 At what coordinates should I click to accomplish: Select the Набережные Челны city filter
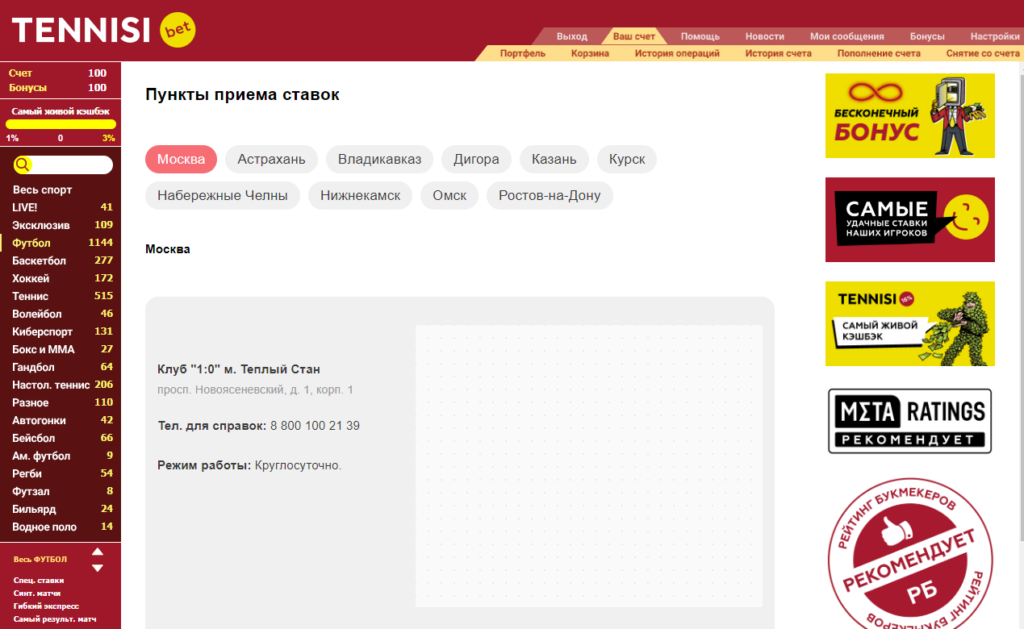click(222, 196)
